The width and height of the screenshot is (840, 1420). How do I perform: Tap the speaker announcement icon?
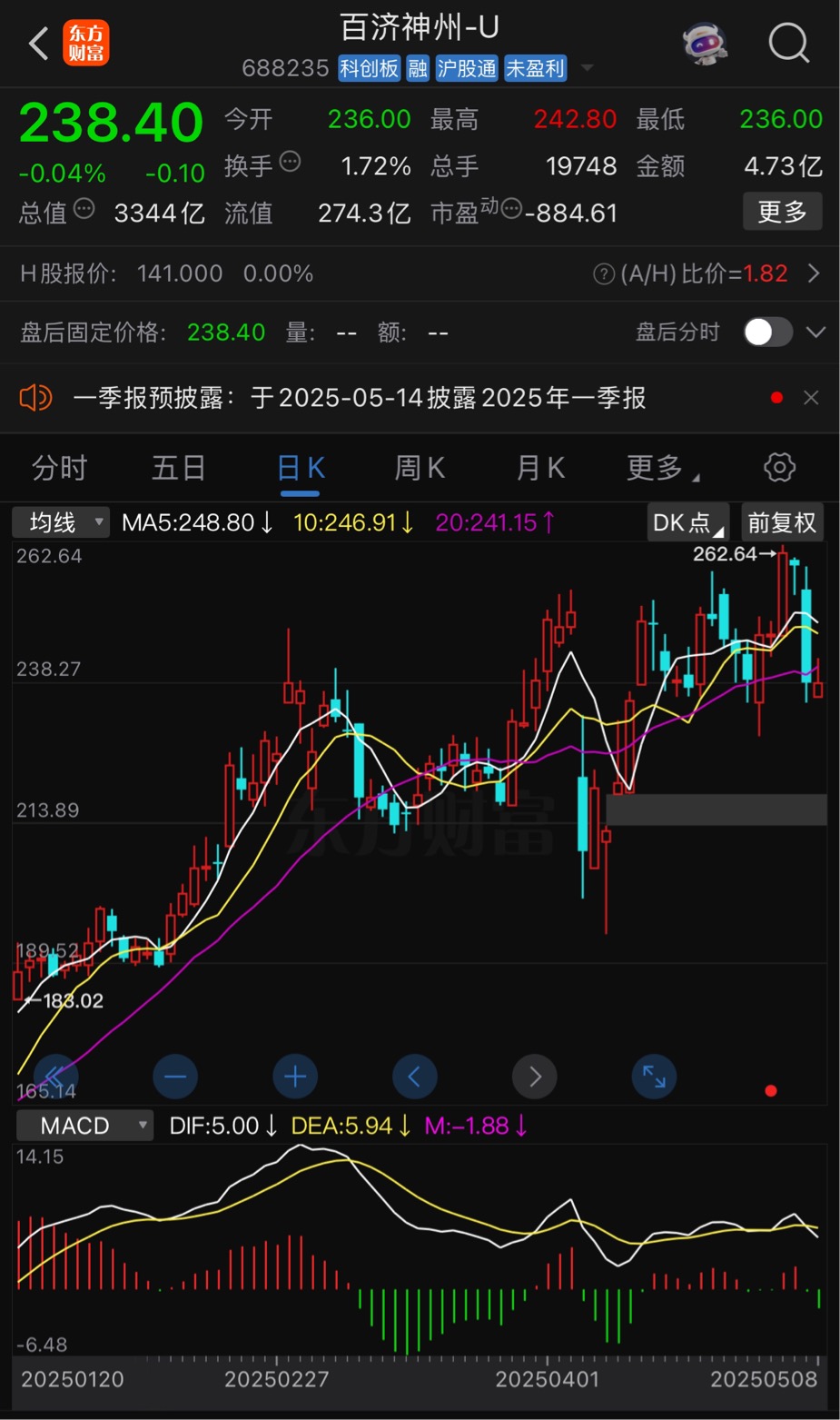36,398
